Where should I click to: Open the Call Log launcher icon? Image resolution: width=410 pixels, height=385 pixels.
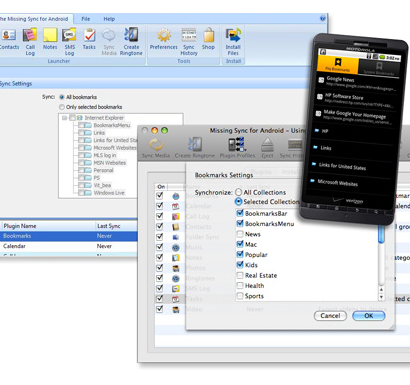pyautogui.click(x=30, y=42)
